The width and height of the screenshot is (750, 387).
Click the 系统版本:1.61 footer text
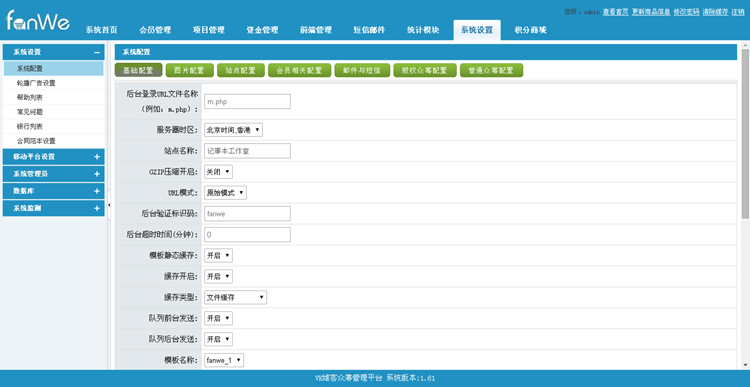click(x=410, y=378)
